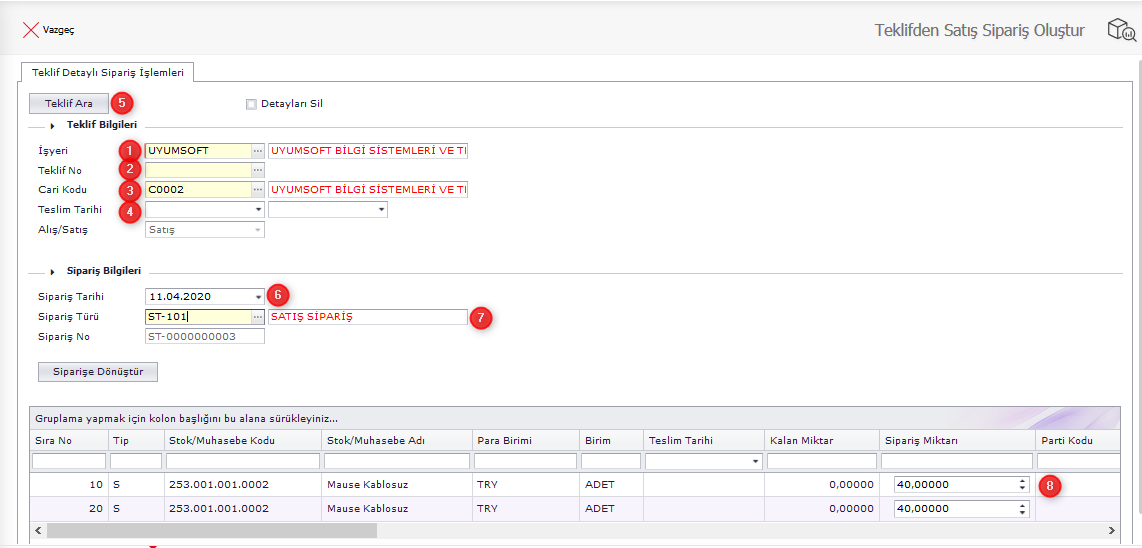Image resolution: width=1142 pixels, height=548 pixels.
Task: Enable the Detayları Sil checkbox
Action: [251, 104]
